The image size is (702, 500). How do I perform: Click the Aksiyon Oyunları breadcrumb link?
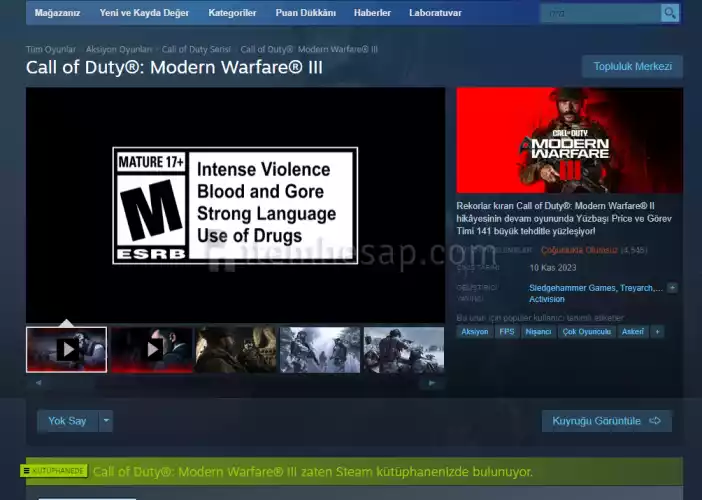pos(119,49)
